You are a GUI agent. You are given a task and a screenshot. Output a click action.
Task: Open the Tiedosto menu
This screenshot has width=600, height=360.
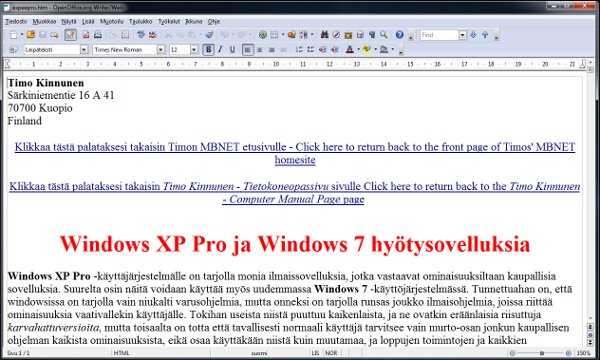(x=16, y=21)
